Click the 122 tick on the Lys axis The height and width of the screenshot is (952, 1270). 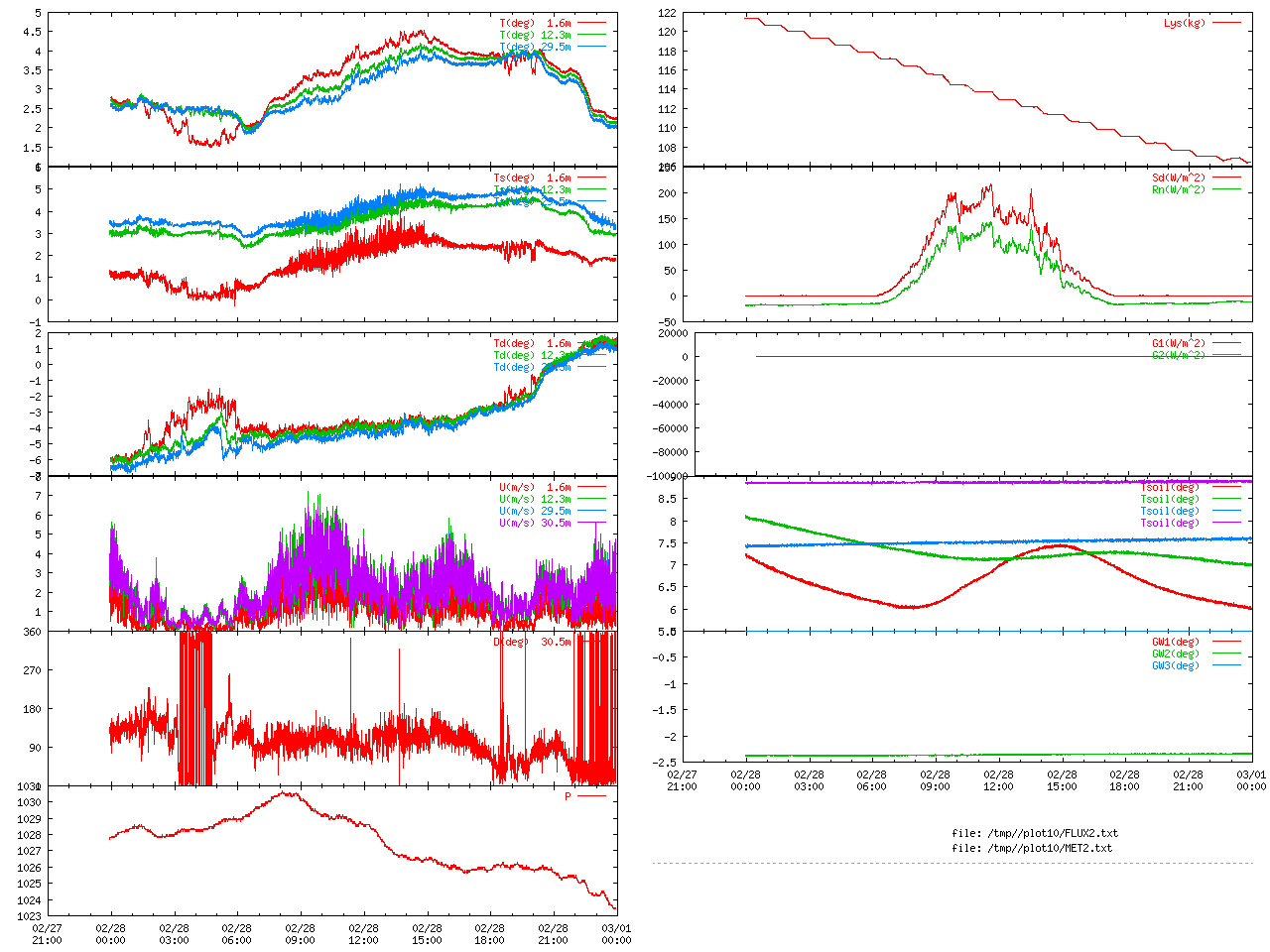[667, 14]
